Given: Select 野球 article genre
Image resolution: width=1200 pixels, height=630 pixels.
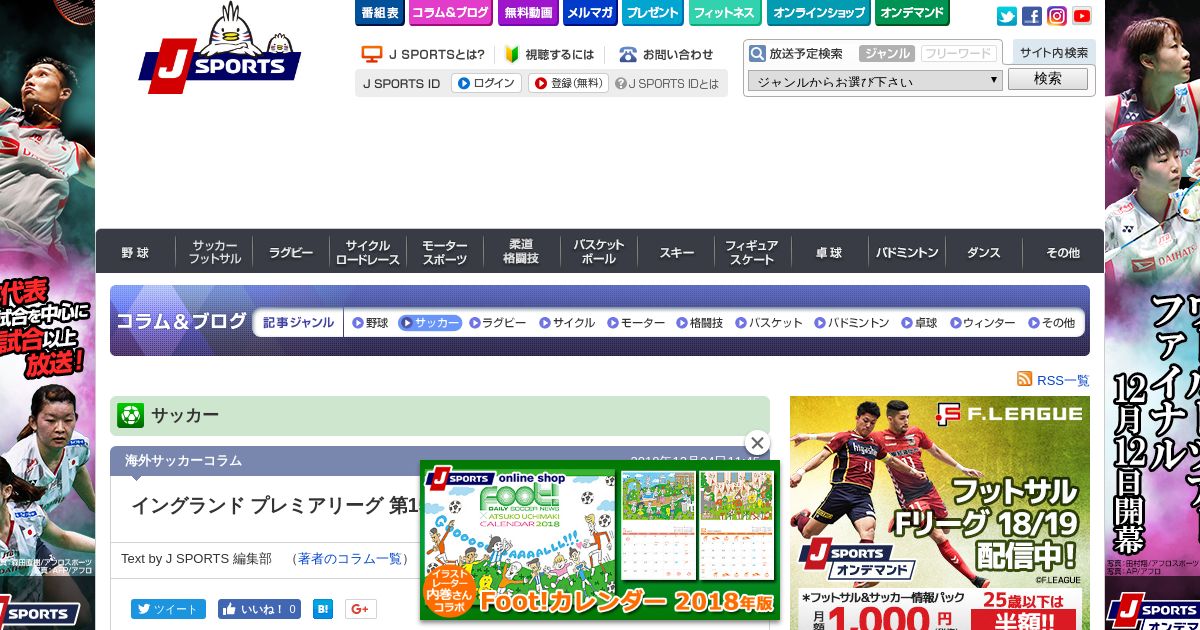Looking at the screenshot, I should (370, 322).
